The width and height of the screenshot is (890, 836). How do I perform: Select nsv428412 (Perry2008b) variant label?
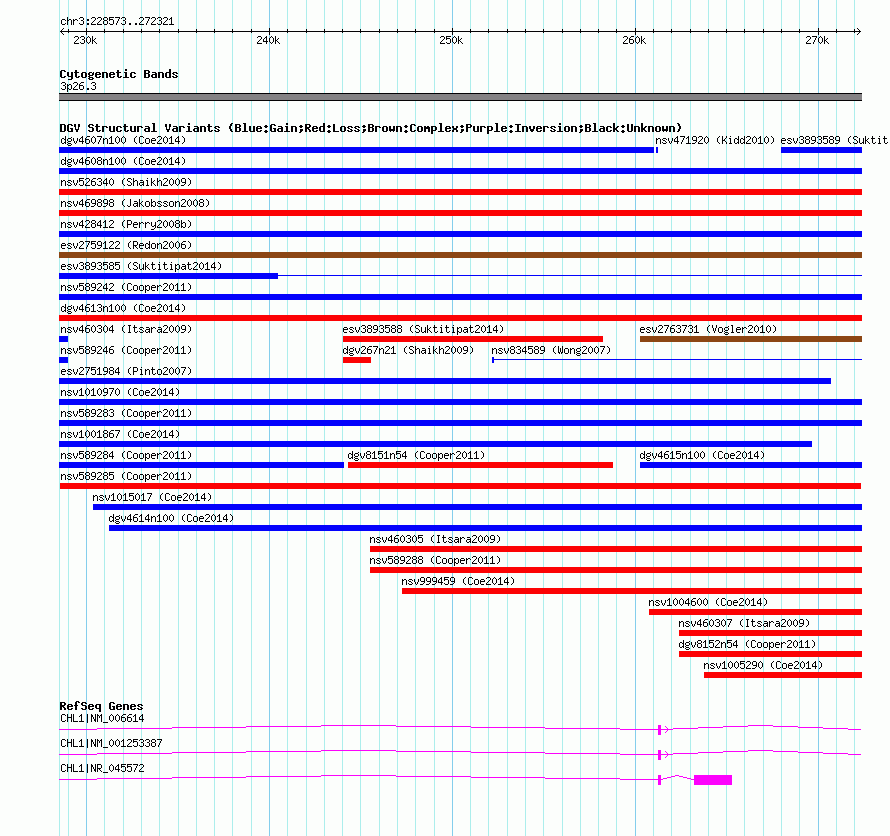[126, 224]
